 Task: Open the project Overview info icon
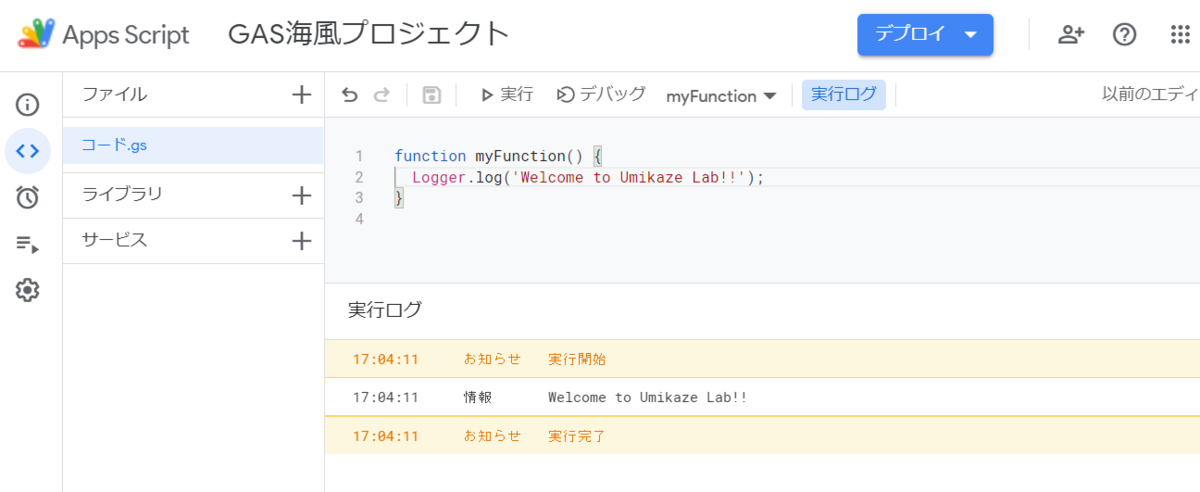pos(28,104)
